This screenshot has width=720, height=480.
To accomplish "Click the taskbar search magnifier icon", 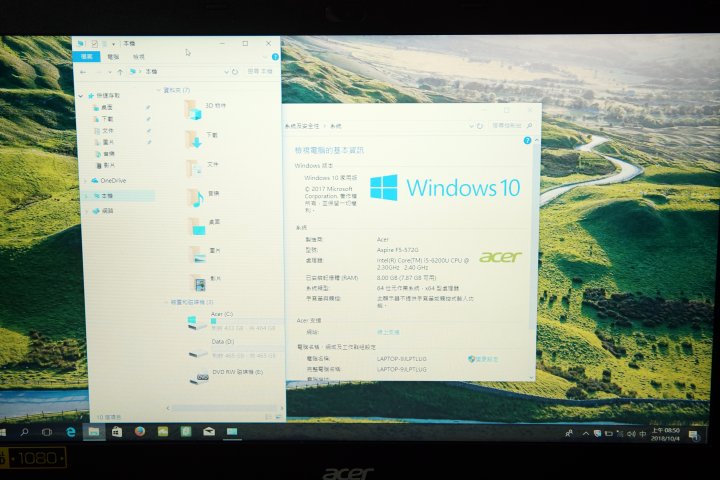I will click(x=24, y=432).
